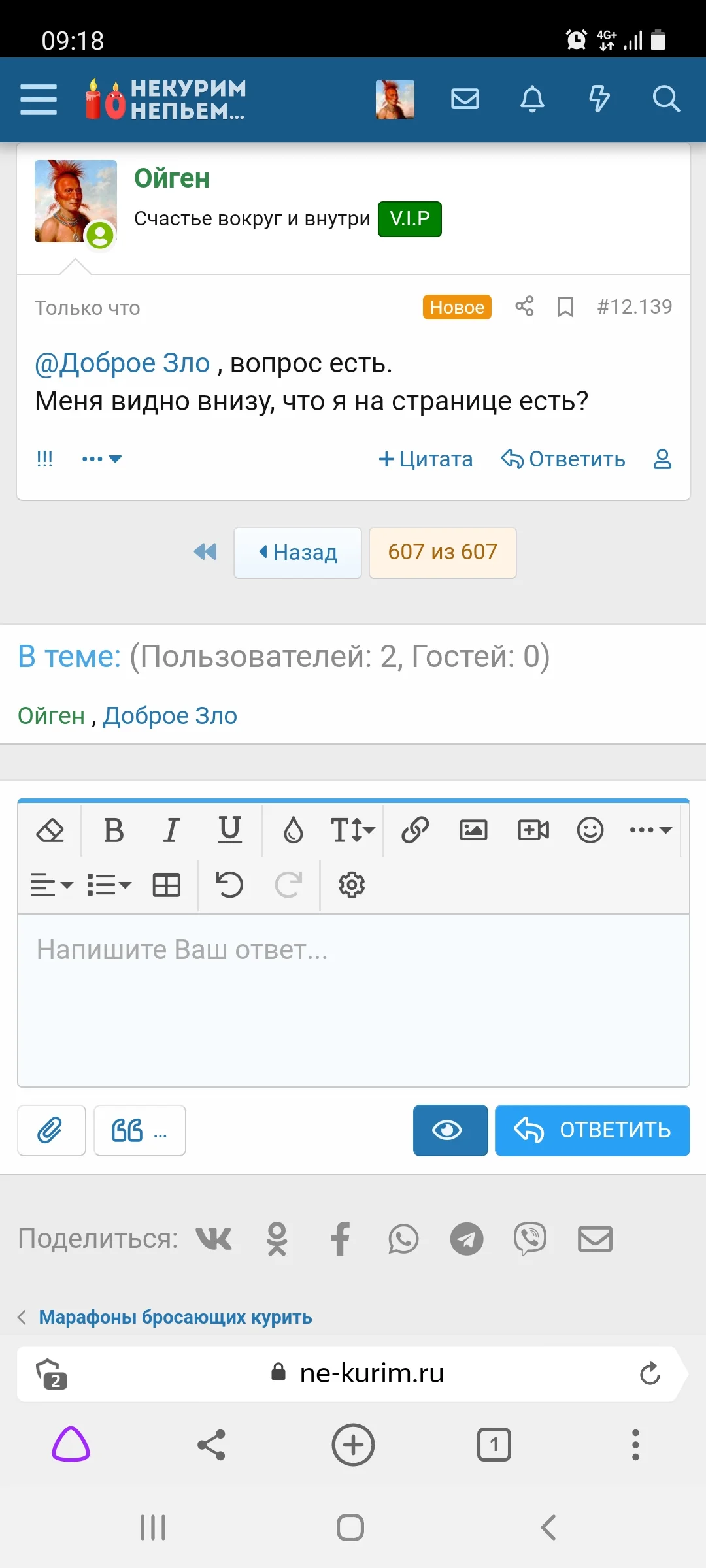This screenshot has height=1568, width=706.
Task: Insert a link into the reply
Action: (x=414, y=830)
